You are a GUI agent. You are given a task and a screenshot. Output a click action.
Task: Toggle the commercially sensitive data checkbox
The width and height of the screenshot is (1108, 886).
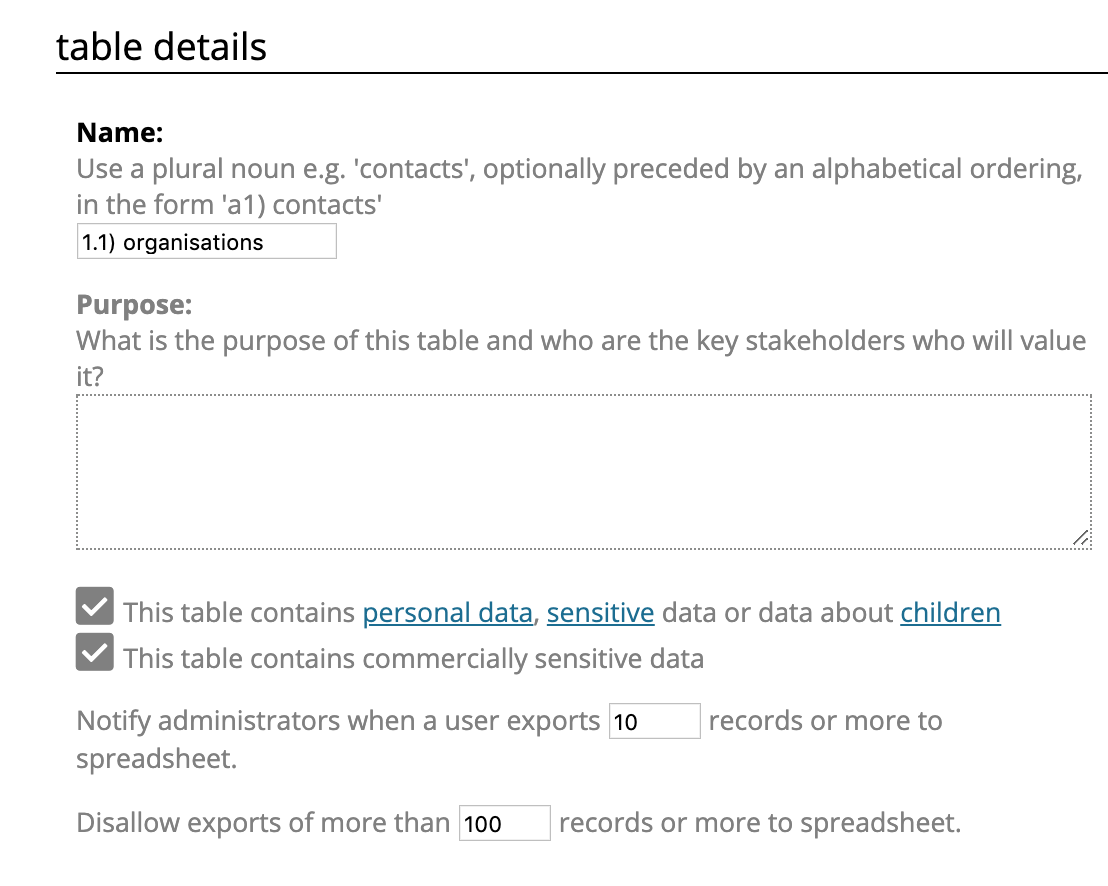point(95,653)
